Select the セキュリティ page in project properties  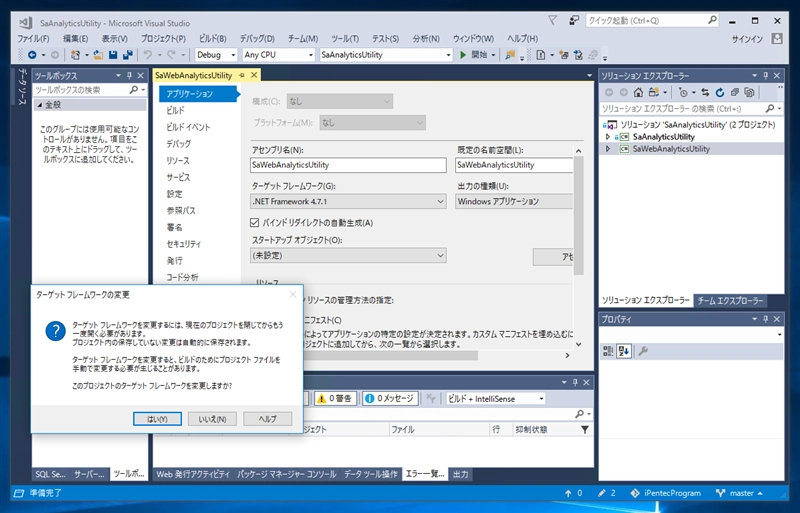tap(184, 244)
